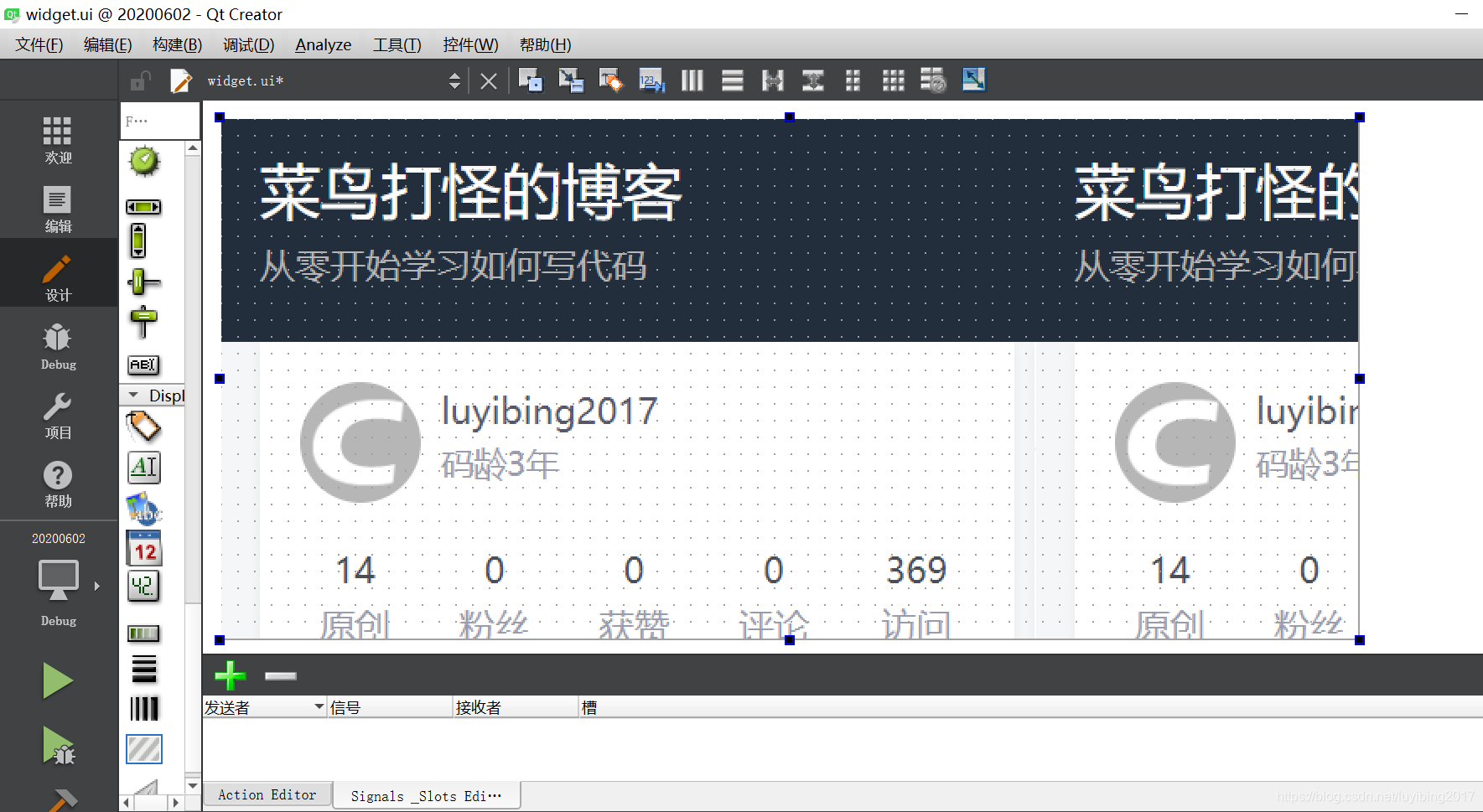Select Edit Widgets mode toolbar icon
This screenshot has height=812, width=1483.
pyautogui.click(x=530, y=80)
